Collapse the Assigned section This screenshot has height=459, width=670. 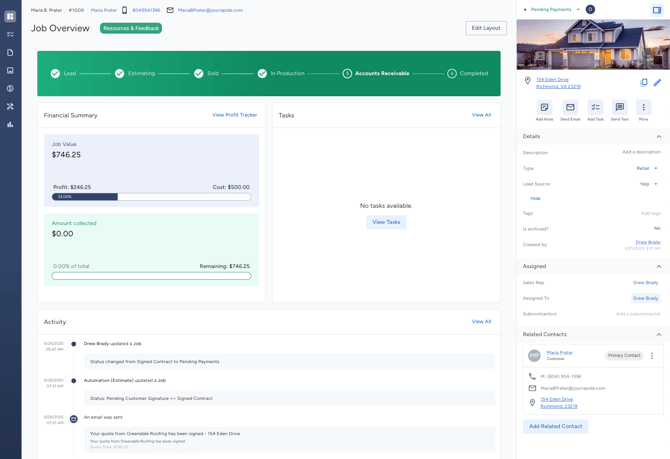658,267
